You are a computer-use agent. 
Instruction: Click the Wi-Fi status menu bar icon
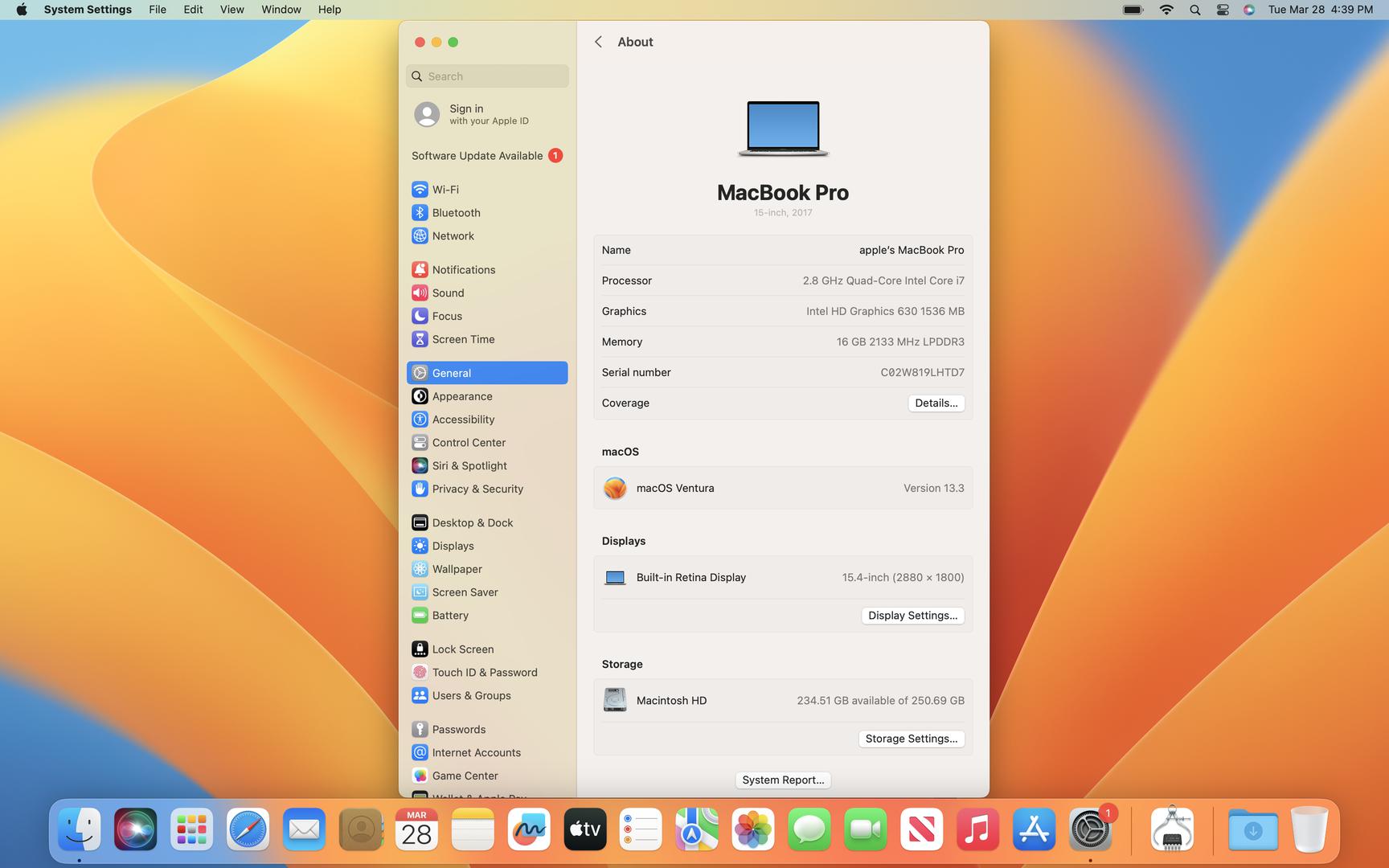pyautogui.click(x=1166, y=10)
